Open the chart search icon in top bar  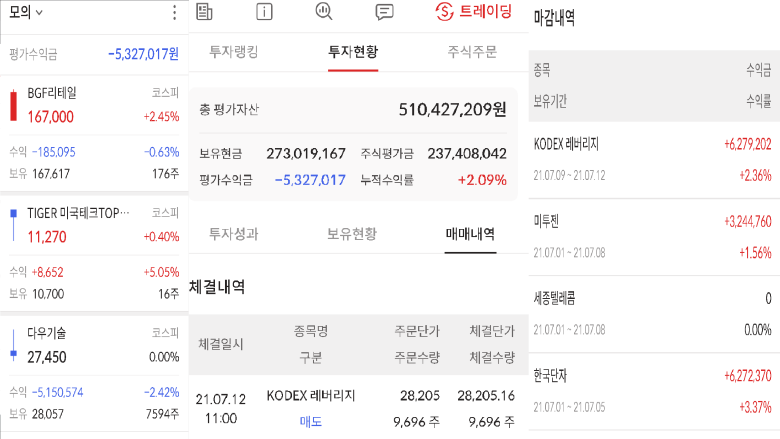[x=324, y=11]
